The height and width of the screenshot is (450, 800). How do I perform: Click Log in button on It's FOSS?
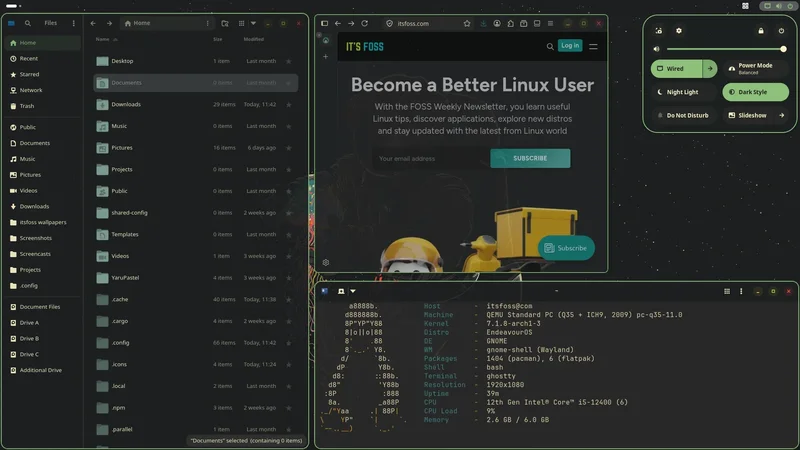click(x=569, y=45)
